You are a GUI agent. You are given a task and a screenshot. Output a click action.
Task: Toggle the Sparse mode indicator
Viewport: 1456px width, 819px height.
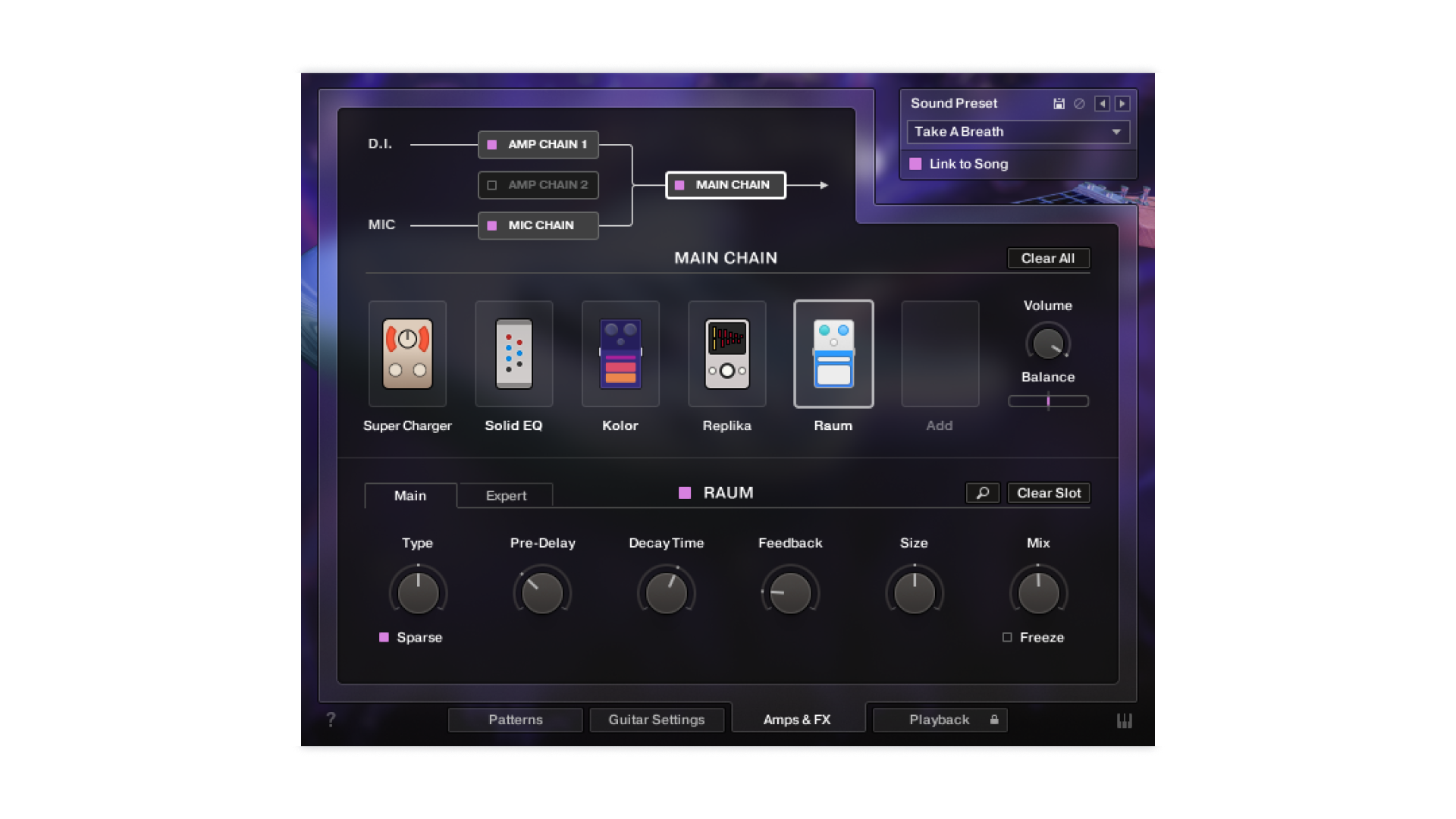click(384, 638)
